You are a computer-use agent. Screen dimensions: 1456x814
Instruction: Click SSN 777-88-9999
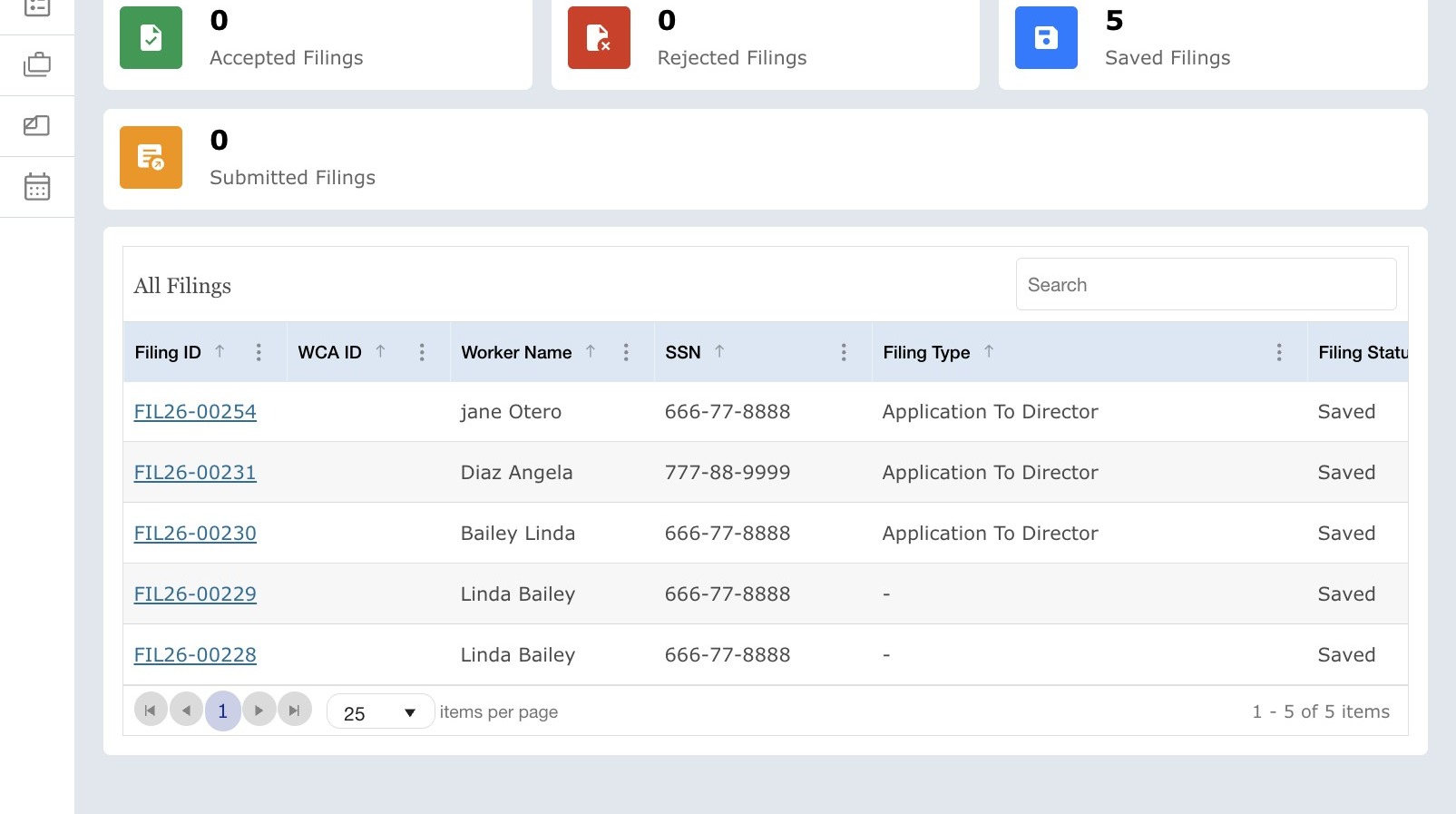tap(728, 473)
